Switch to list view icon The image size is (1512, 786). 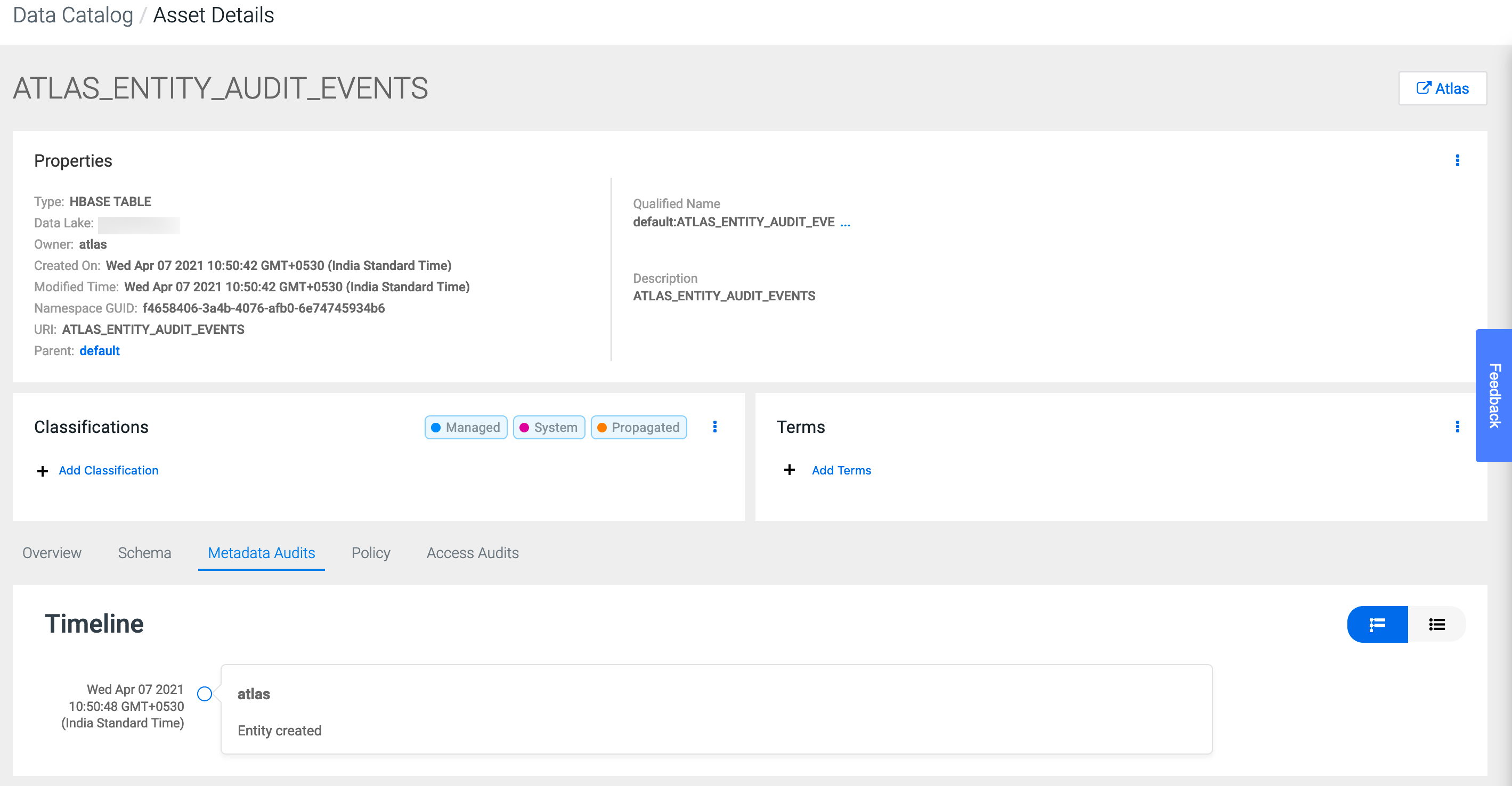[1437, 625]
